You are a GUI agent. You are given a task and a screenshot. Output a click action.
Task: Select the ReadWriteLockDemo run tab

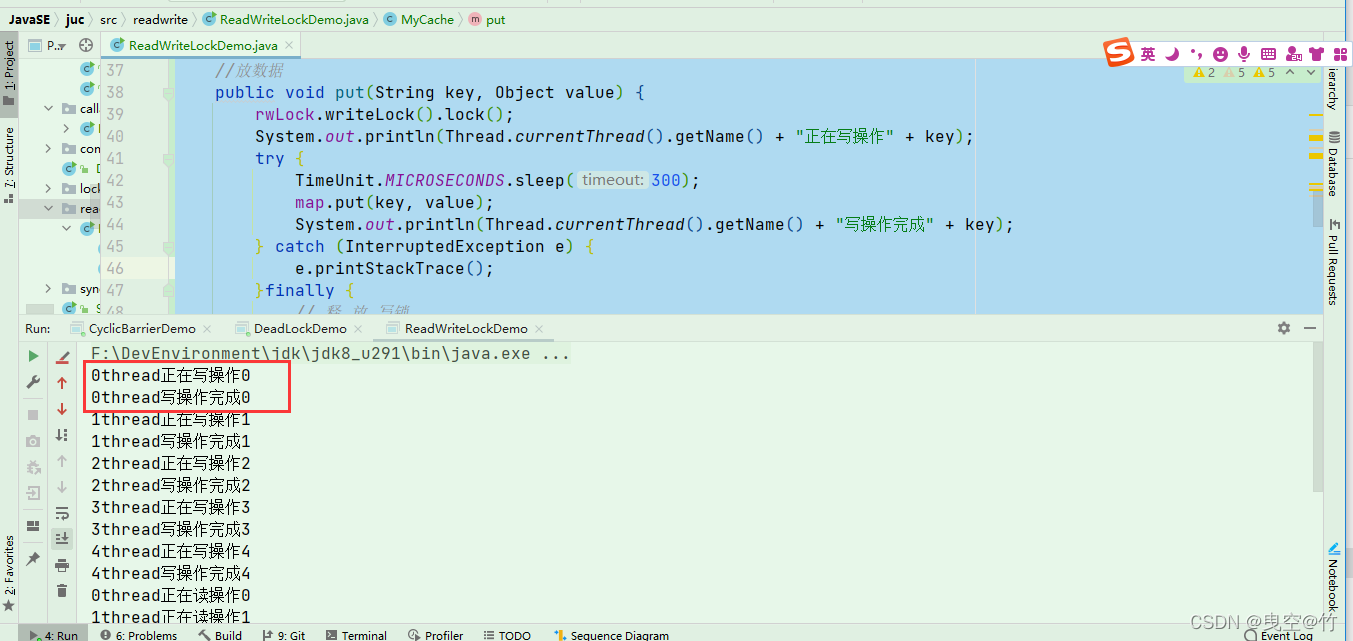pos(466,328)
